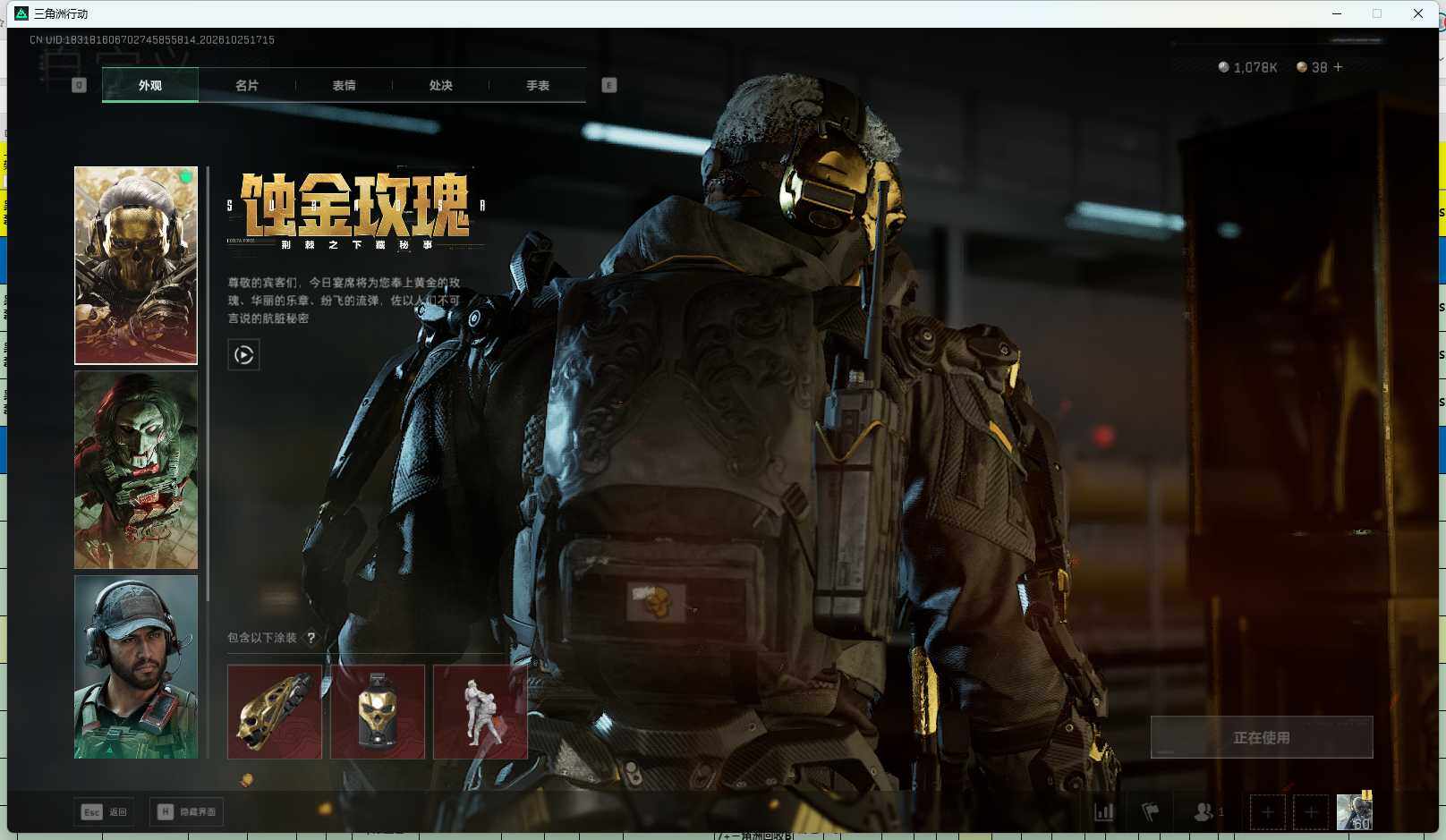The height and width of the screenshot is (840, 1446).
Task: Switch to the 处决 tab
Action: (x=440, y=85)
